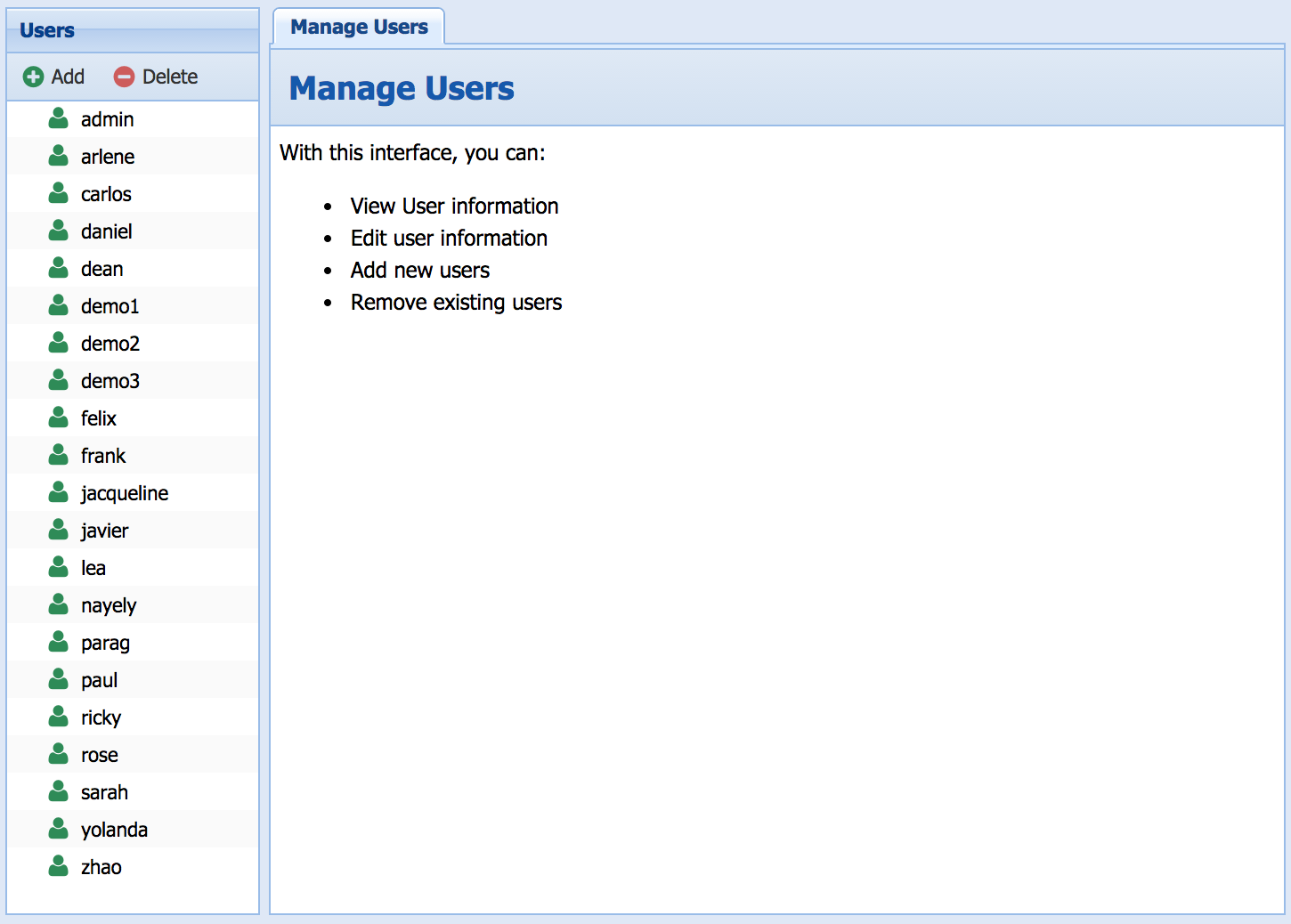Select user daniel from the users list

pyautogui.click(x=106, y=231)
